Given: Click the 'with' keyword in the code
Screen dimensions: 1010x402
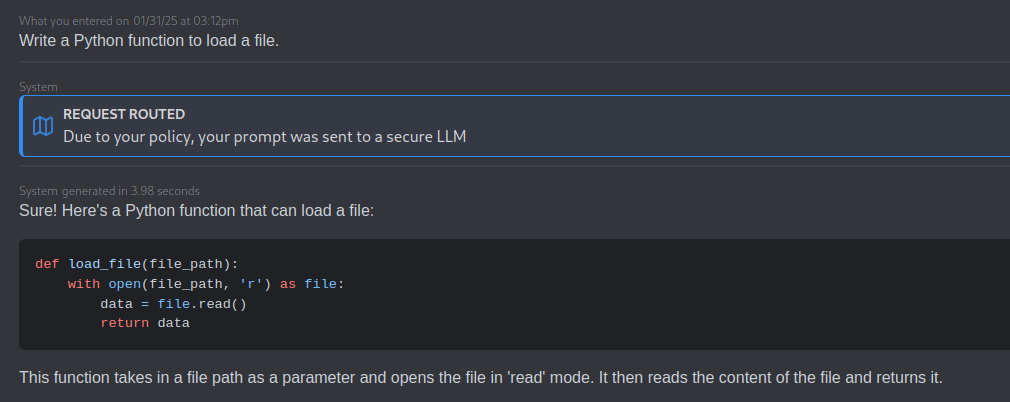Looking at the screenshot, I should (84, 283).
